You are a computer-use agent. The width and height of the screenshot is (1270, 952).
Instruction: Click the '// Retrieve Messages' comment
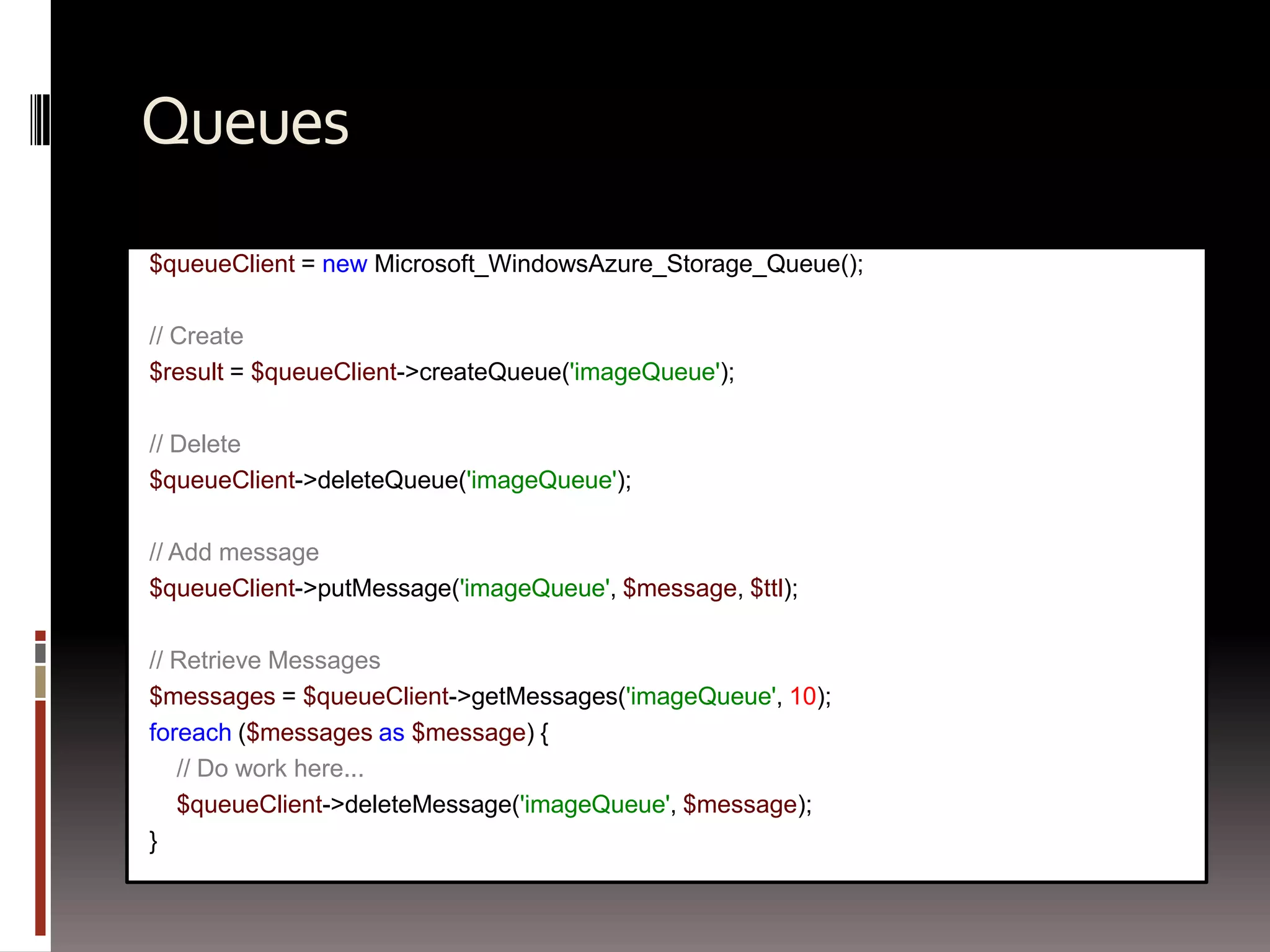tap(264, 661)
